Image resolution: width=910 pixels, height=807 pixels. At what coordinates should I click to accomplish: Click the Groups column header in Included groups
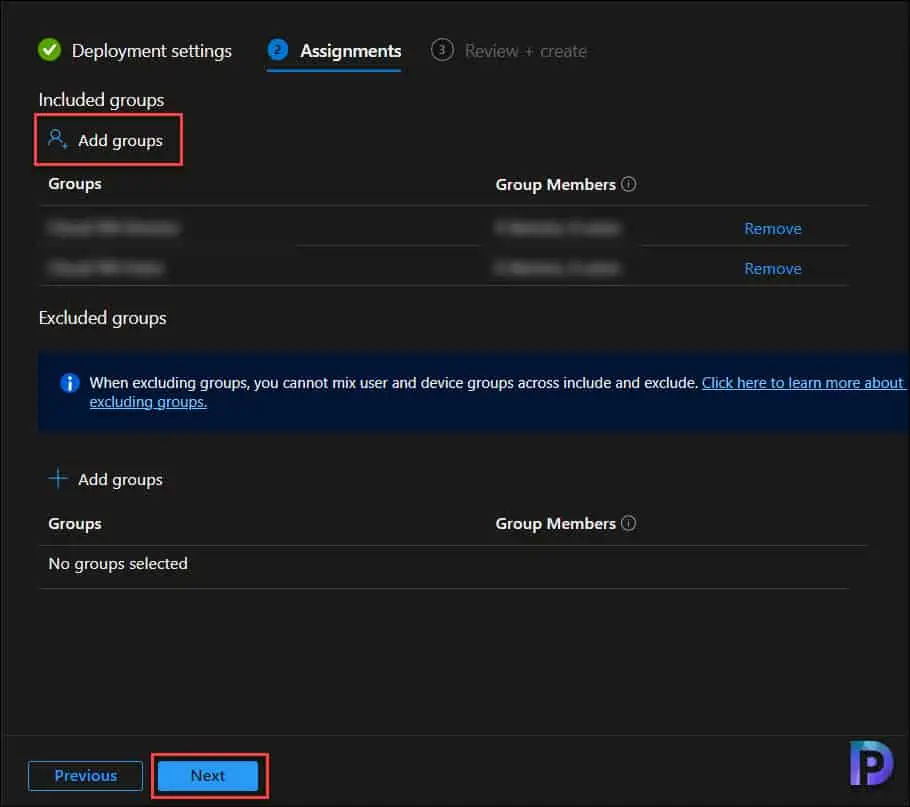click(75, 184)
